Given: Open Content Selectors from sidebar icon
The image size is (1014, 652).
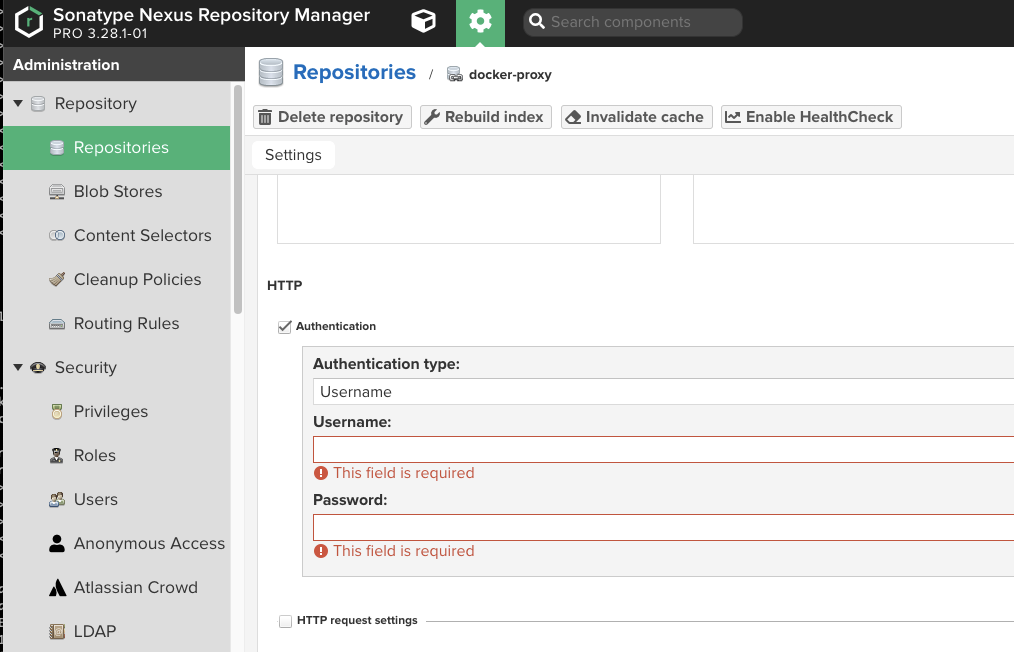Looking at the screenshot, I should pyautogui.click(x=57, y=236).
